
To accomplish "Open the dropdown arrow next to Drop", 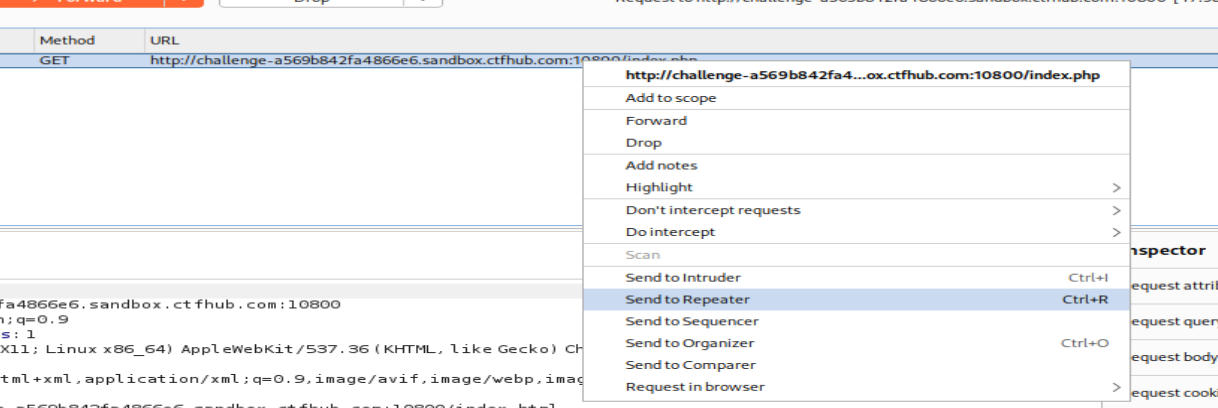I will [x=423, y=2].
